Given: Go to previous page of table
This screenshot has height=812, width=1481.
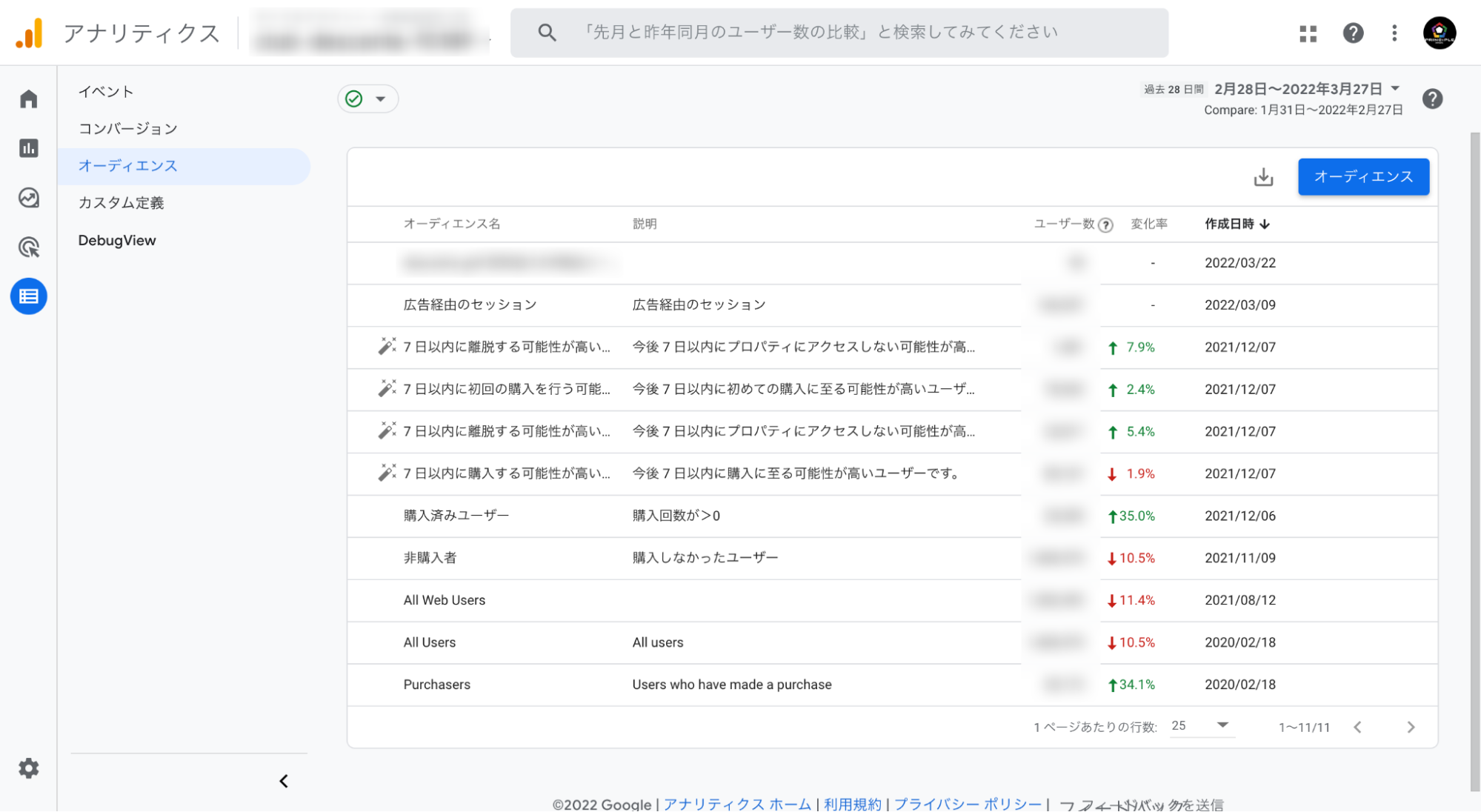Looking at the screenshot, I should [1357, 728].
